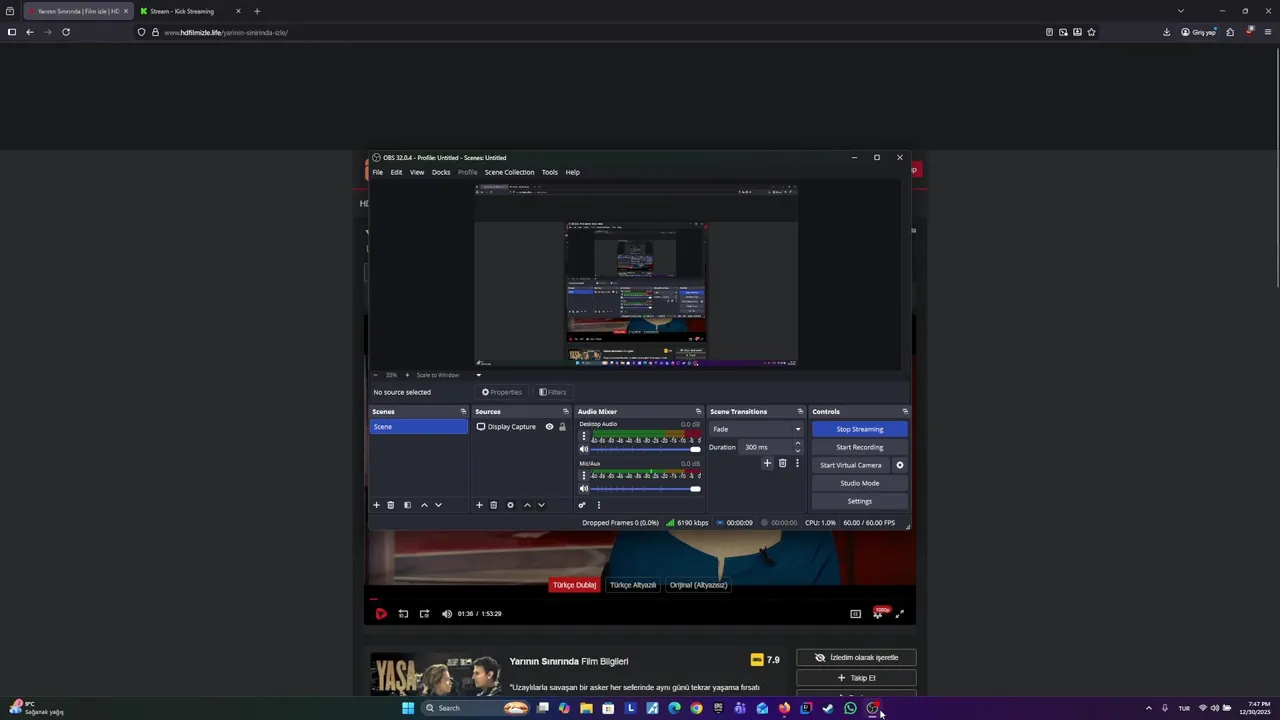
Task: Open the virtual camera settings gear
Action: [x=899, y=465]
